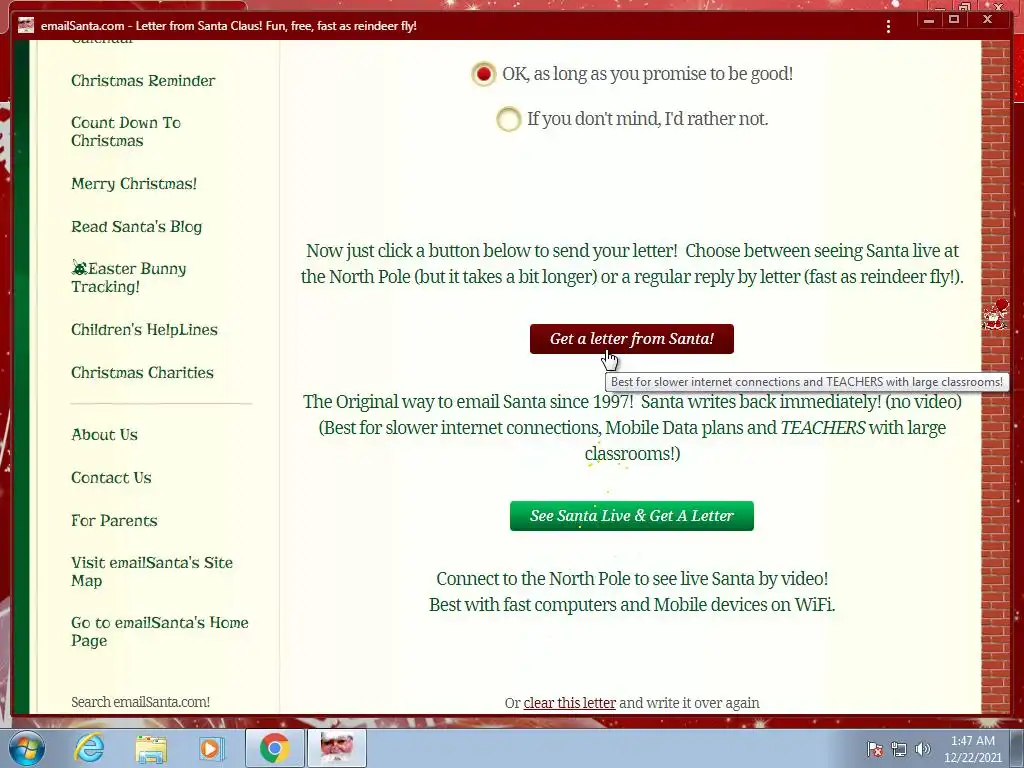This screenshot has height=768, width=1024.
Task: Open File Explorer from the taskbar
Action: click(151, 748)
